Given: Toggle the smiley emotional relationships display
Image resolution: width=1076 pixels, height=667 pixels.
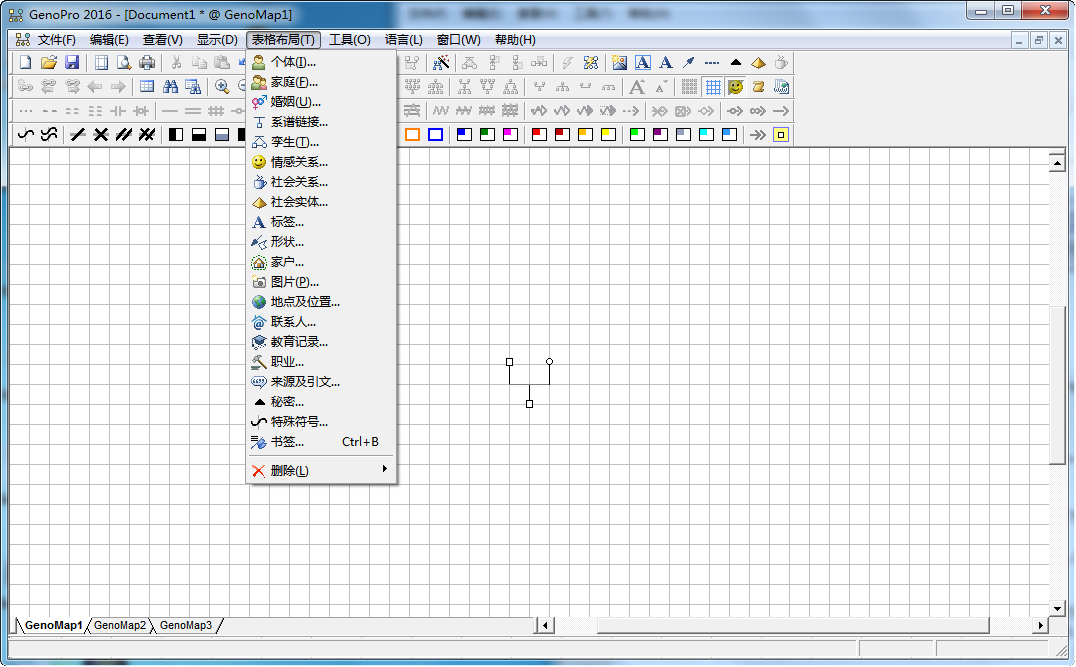Looking at the screenshot, I should pos(736,87).
